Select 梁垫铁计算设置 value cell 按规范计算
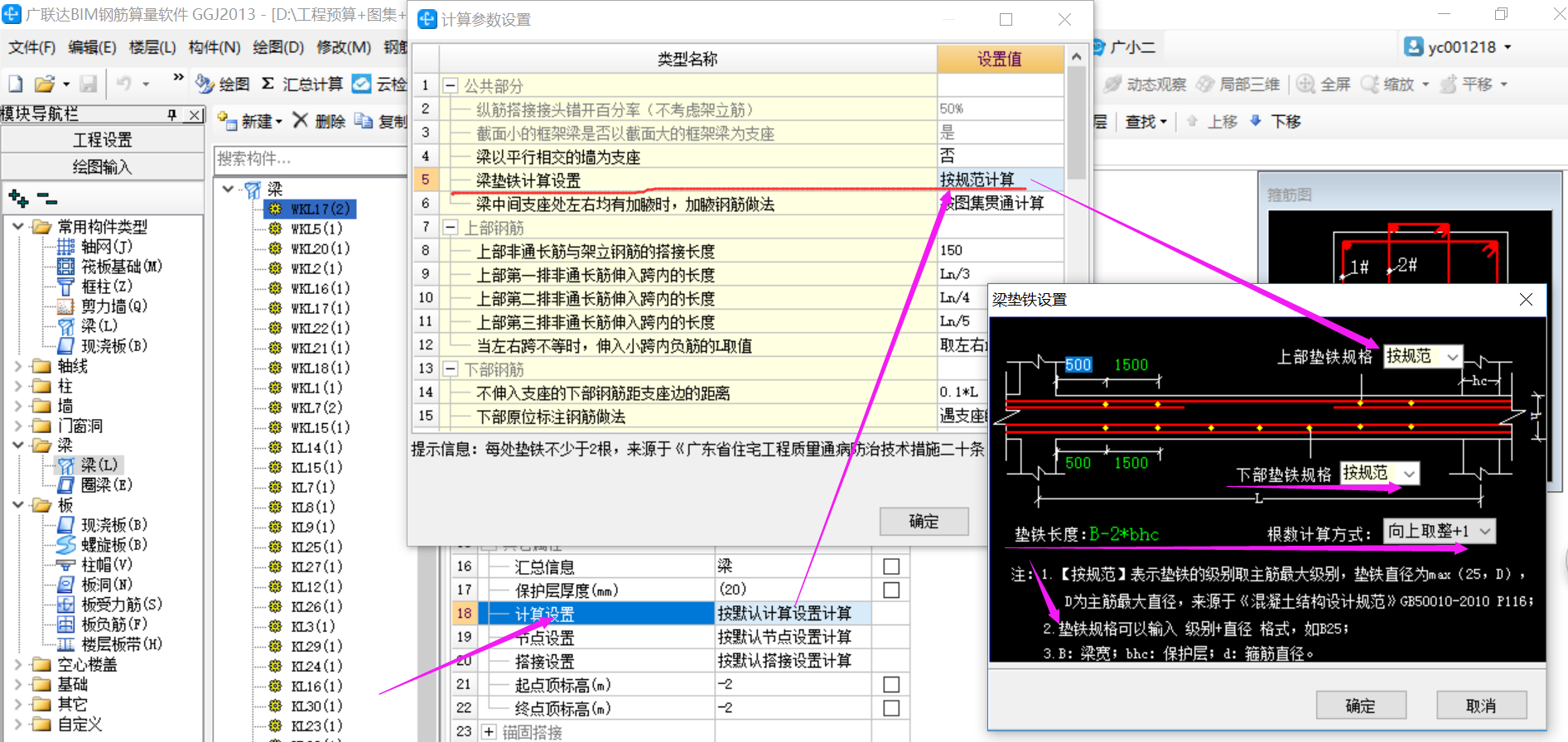1568x742 pixels. pyautogui.click(x=1001, y=180)
